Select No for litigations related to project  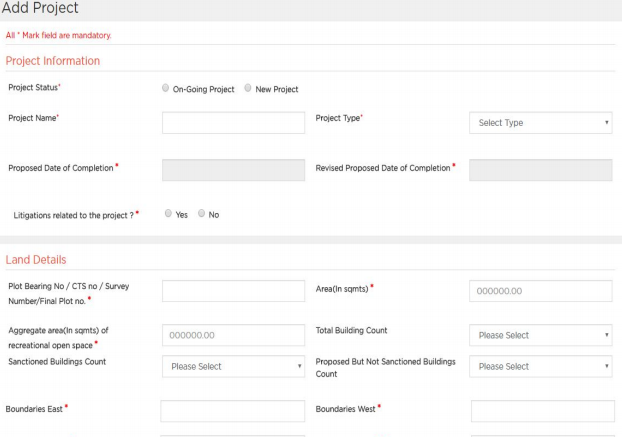pos(202,214)
